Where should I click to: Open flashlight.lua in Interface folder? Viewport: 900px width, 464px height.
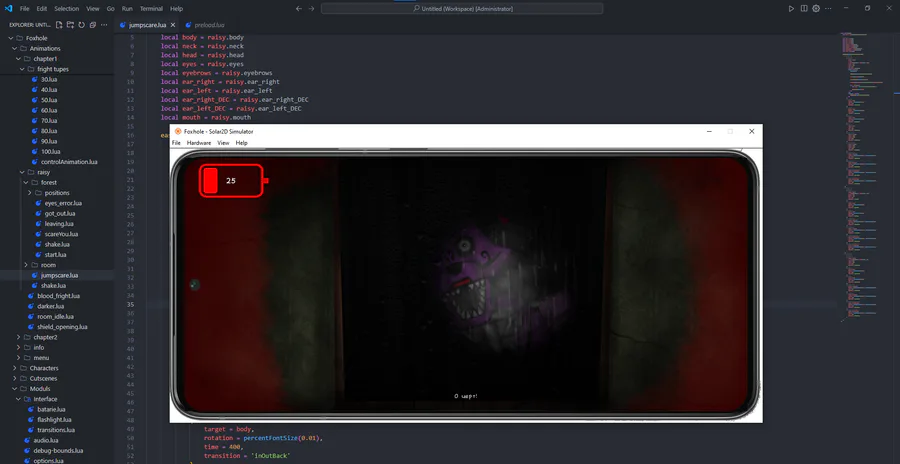coord(54,420)
